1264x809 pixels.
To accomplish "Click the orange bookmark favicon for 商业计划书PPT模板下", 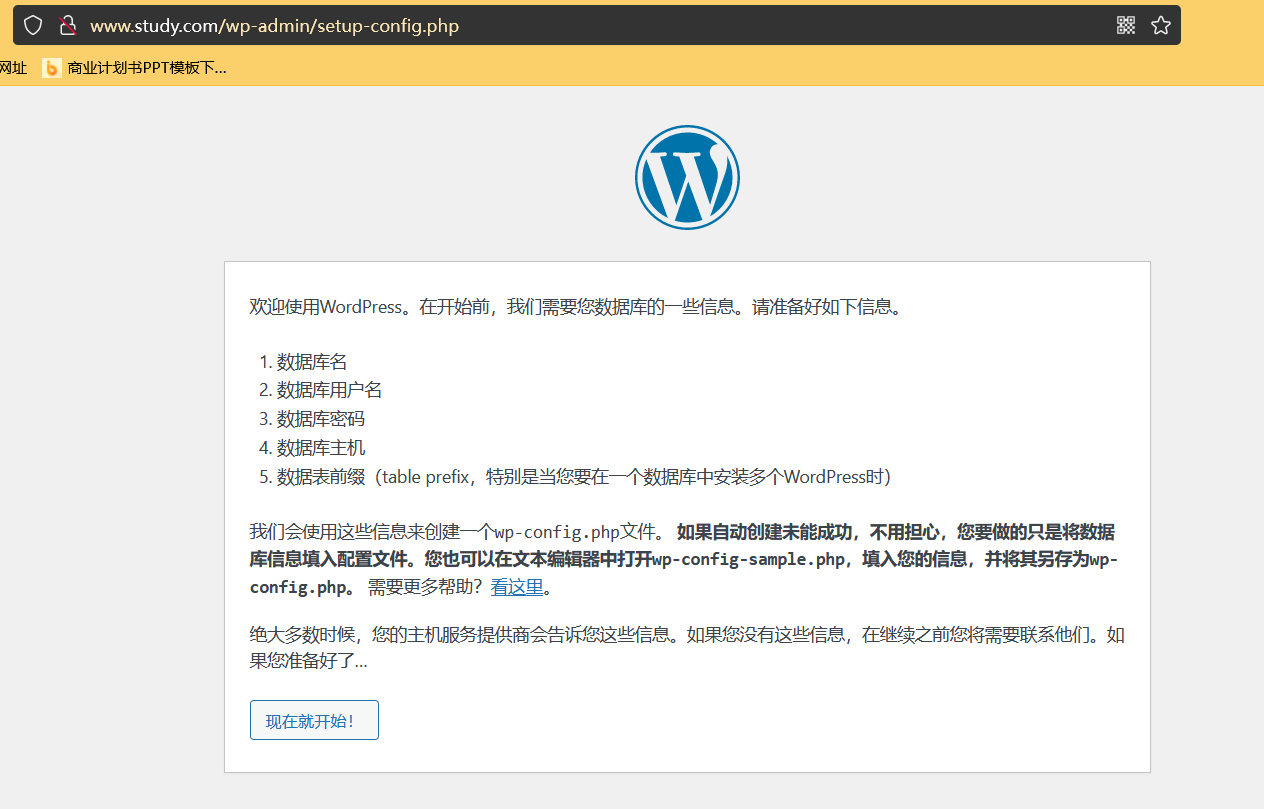I will tap(51, 68).
